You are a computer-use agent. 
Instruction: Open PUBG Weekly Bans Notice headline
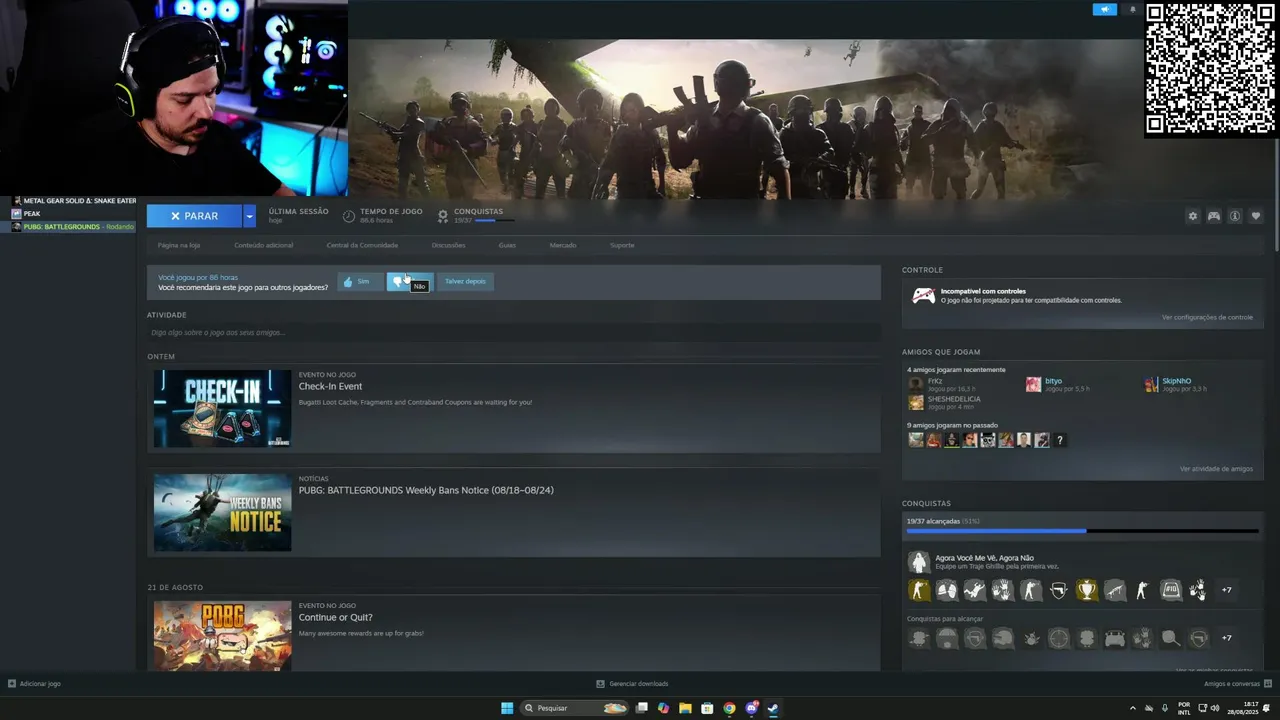pos(426,490)
